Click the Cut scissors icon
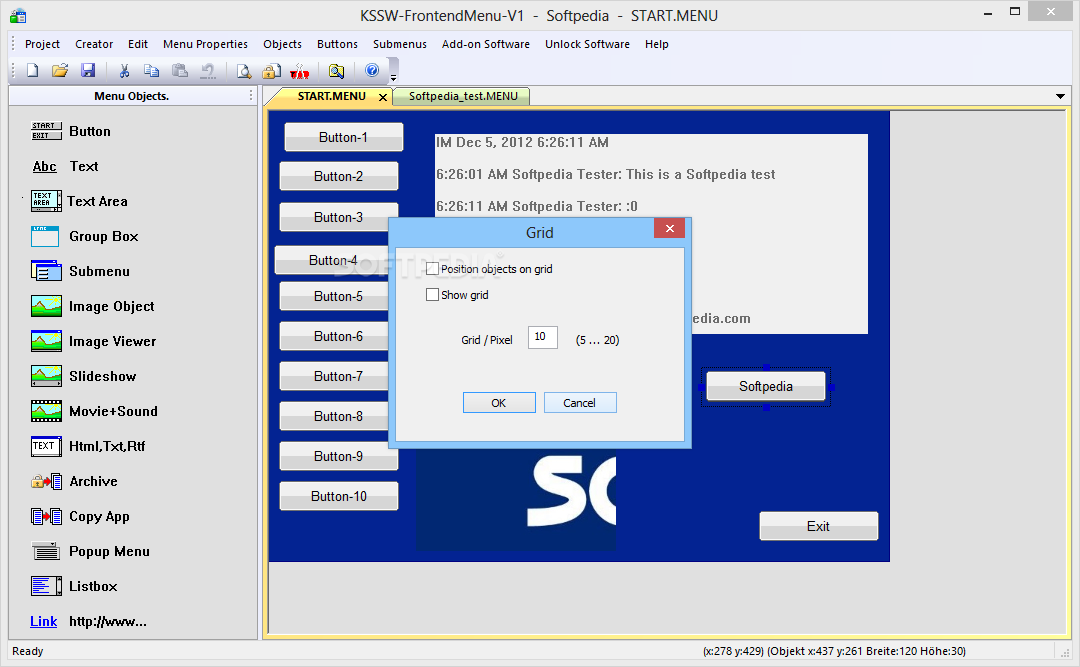 (x=124, y=70)
